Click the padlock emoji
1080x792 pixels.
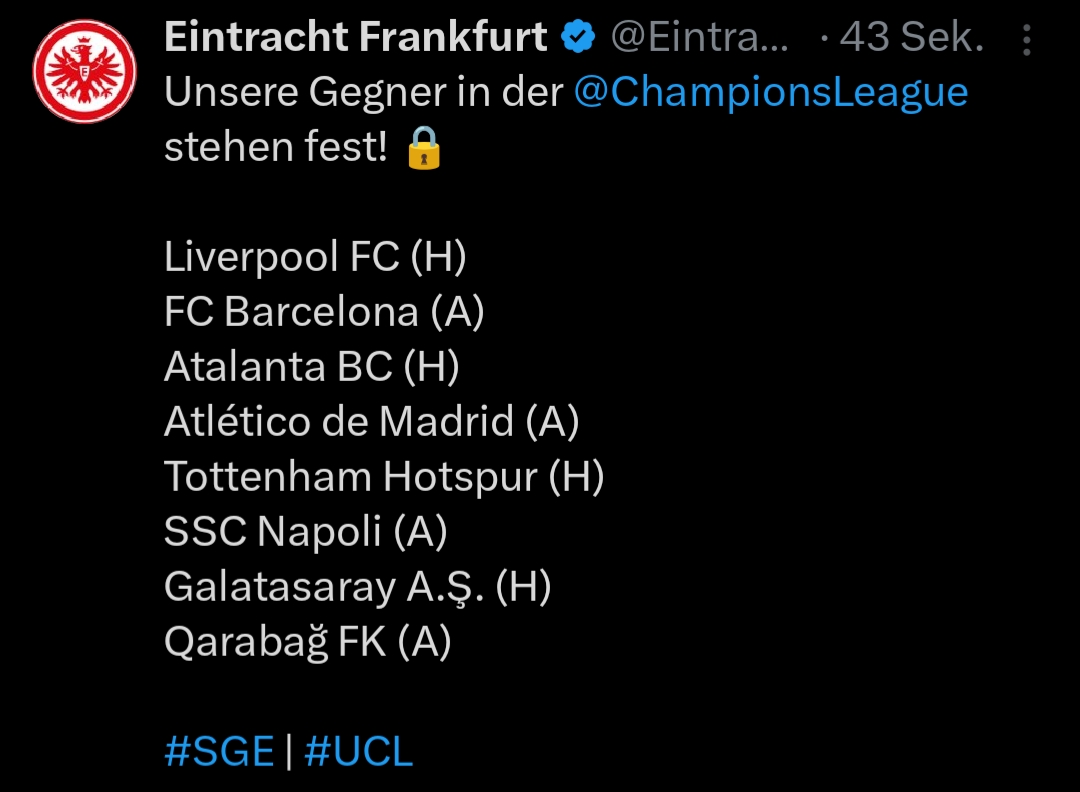(x=424, y=149)
